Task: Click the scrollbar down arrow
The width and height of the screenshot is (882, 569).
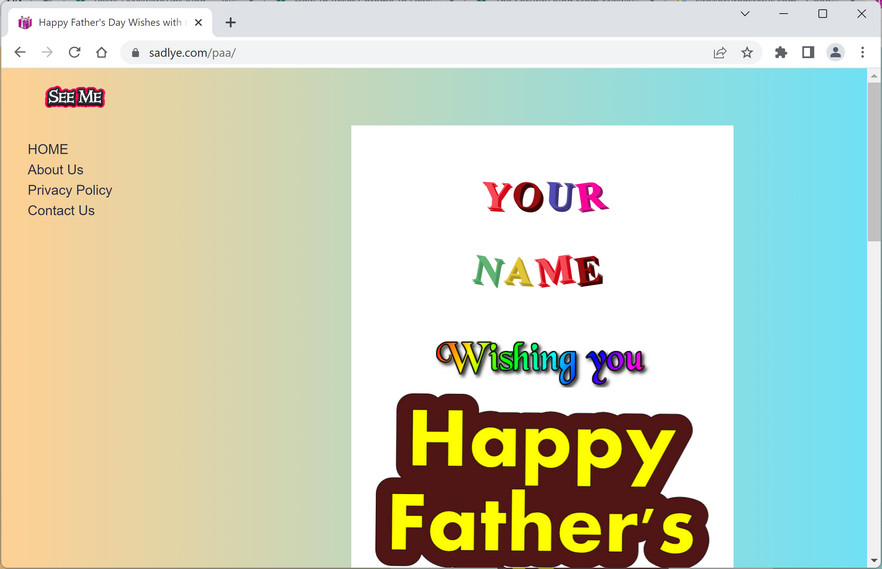Action: pos(874,561)
